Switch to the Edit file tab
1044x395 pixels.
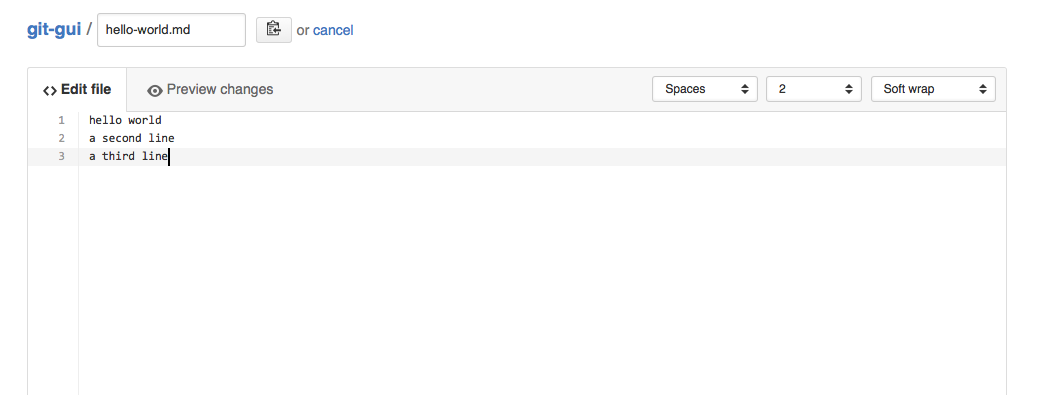click(77, 89)
